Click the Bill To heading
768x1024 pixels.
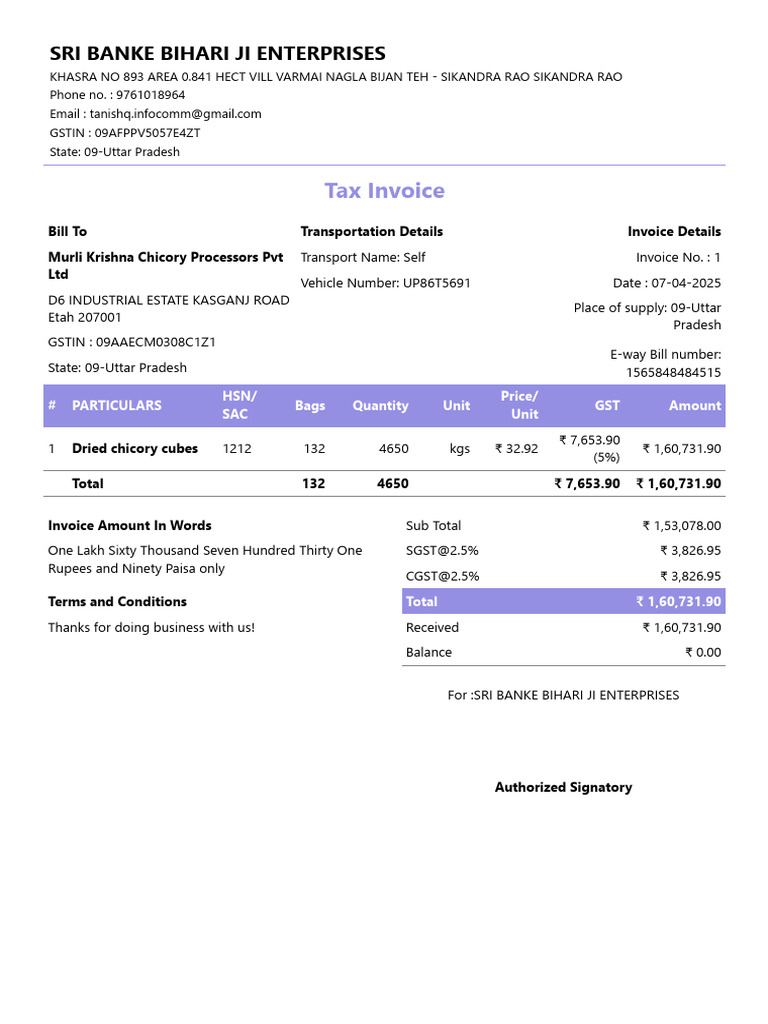[x=67, y=231]
